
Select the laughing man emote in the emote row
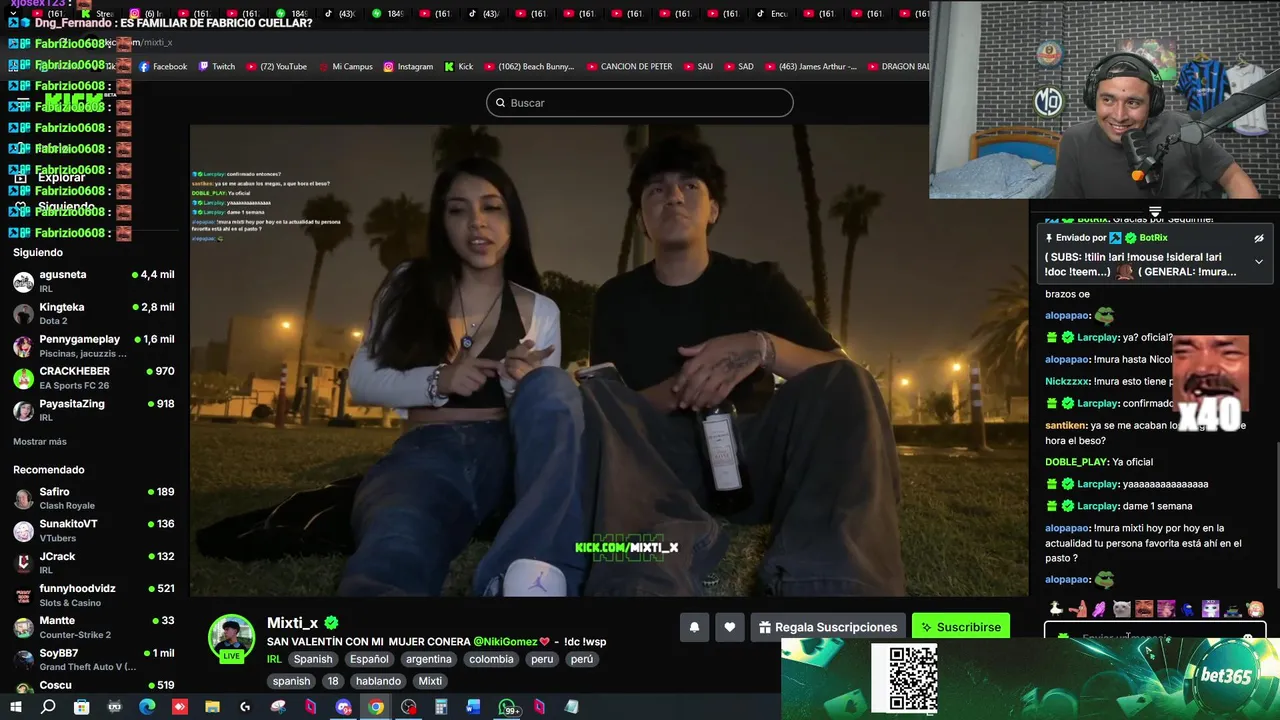point(1144,609)
